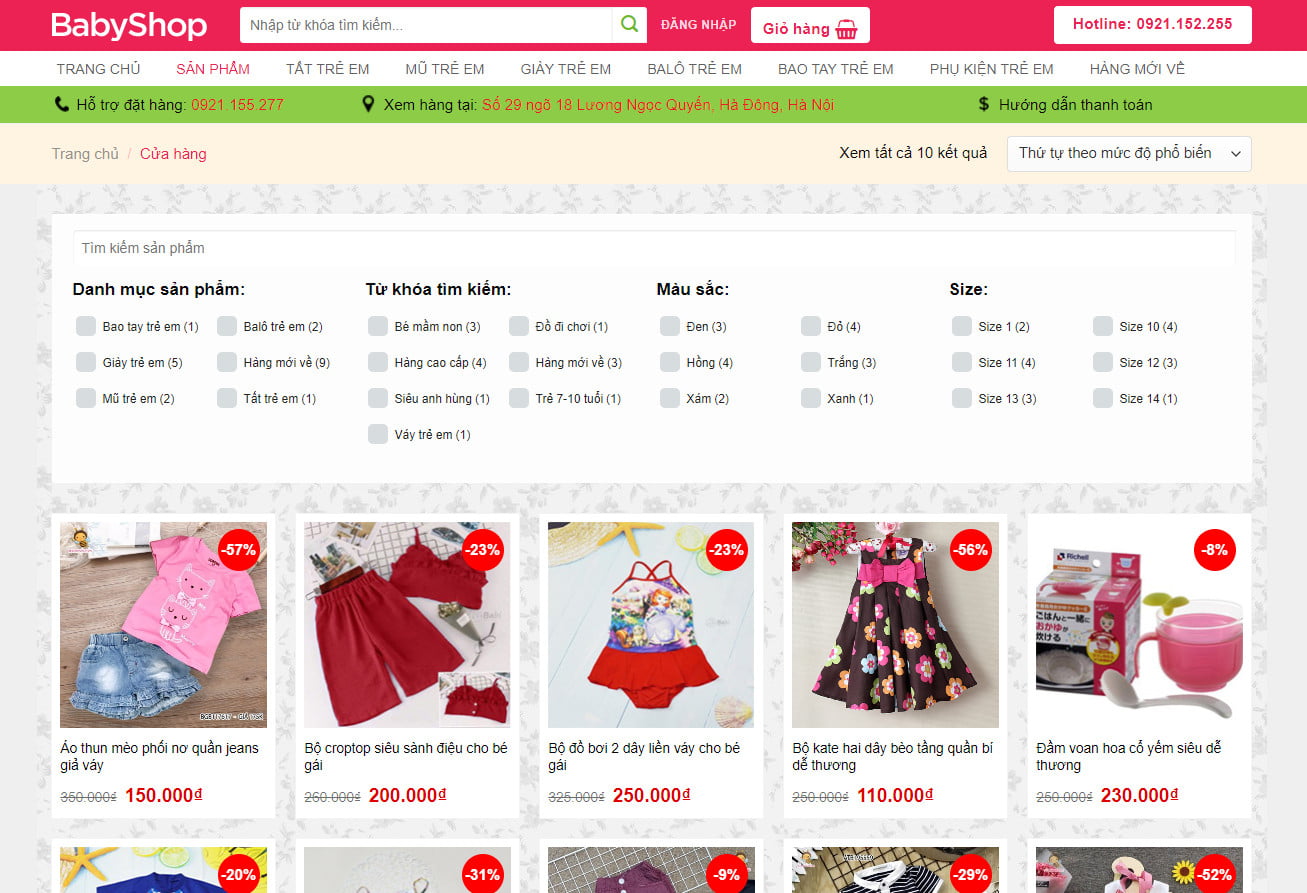1307x893 pixels.
Task: Focus the Tìm kiếm sản phẩm filter field
Action: click(654, 248)
